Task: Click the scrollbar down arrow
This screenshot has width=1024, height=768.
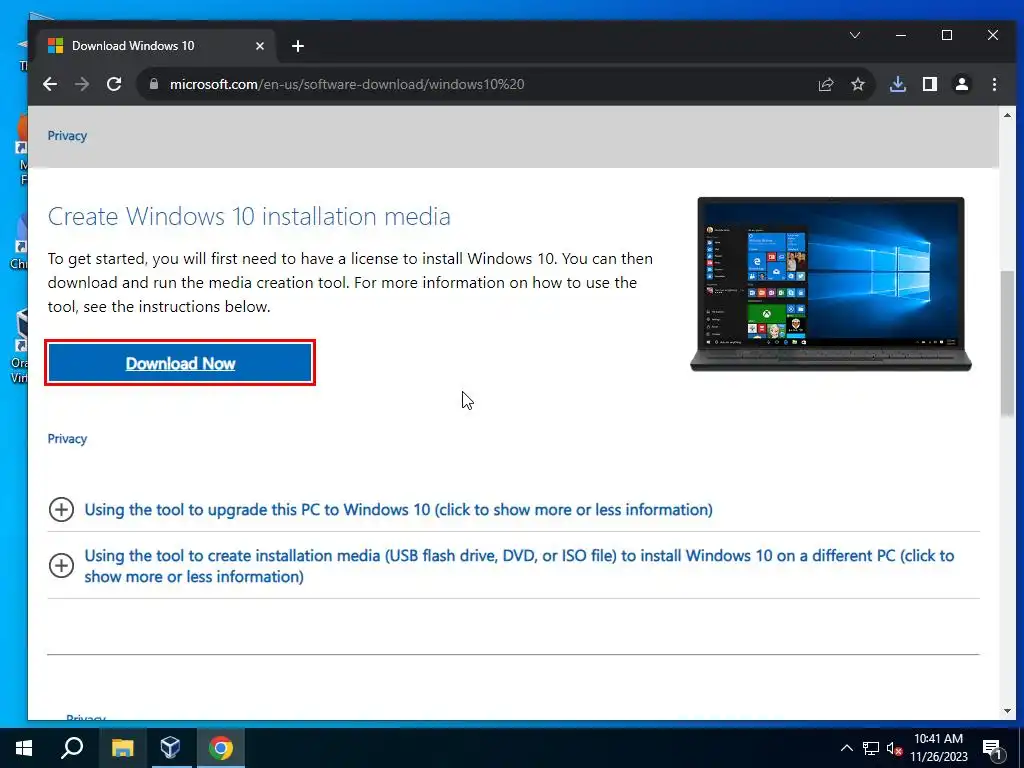Action: click(x=1007, y=711)
